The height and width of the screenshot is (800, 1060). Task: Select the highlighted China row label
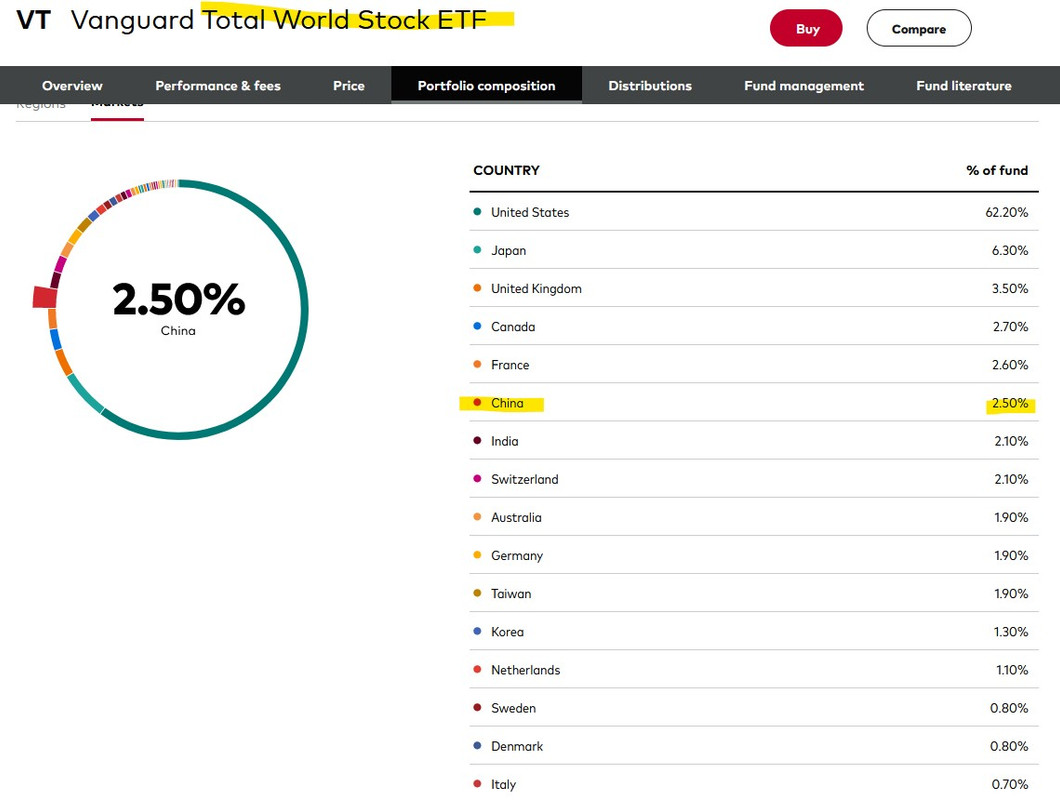[x=507, y=403]
